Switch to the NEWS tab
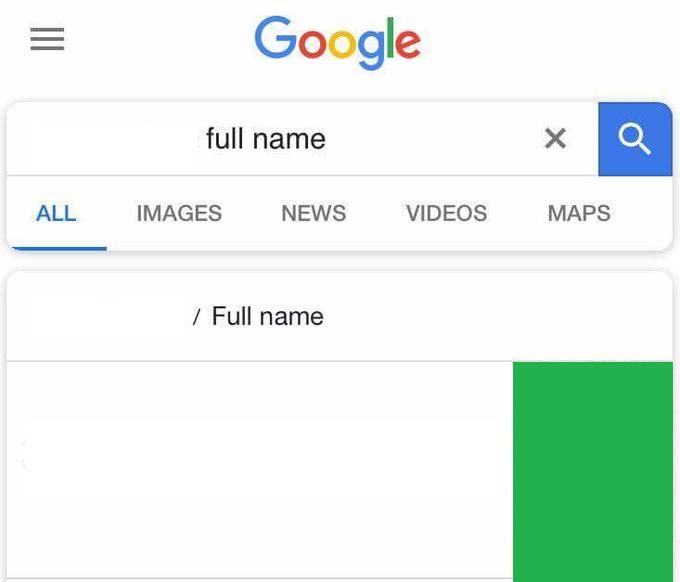 coord(314,213)
